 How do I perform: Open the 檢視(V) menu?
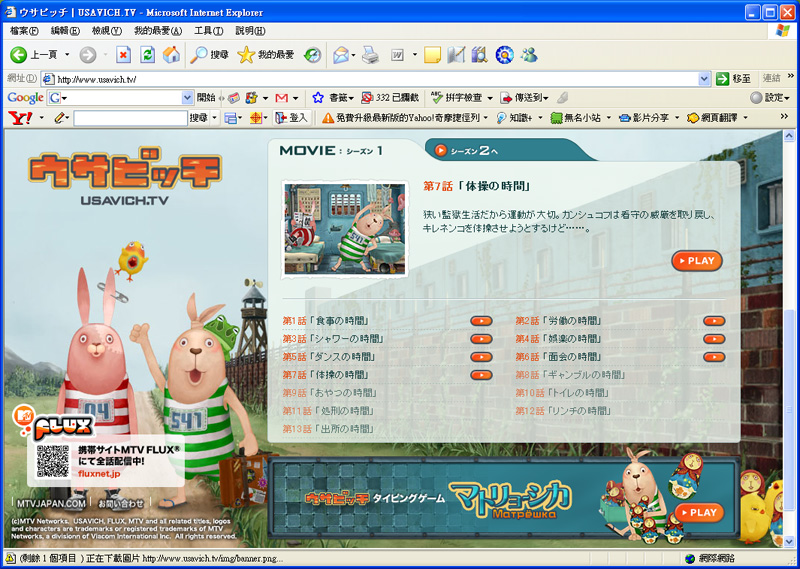pyautogui.click(x=106, y=31)
